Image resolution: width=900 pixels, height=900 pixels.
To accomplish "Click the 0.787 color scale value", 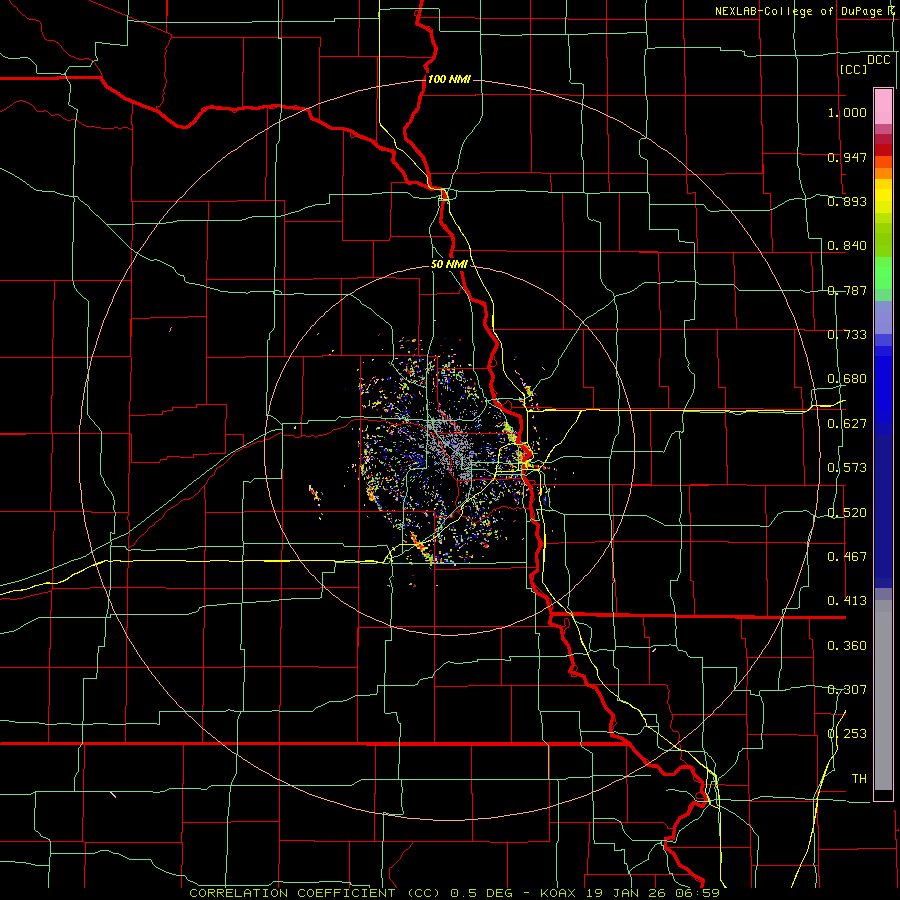I will (x=847, y=290).
